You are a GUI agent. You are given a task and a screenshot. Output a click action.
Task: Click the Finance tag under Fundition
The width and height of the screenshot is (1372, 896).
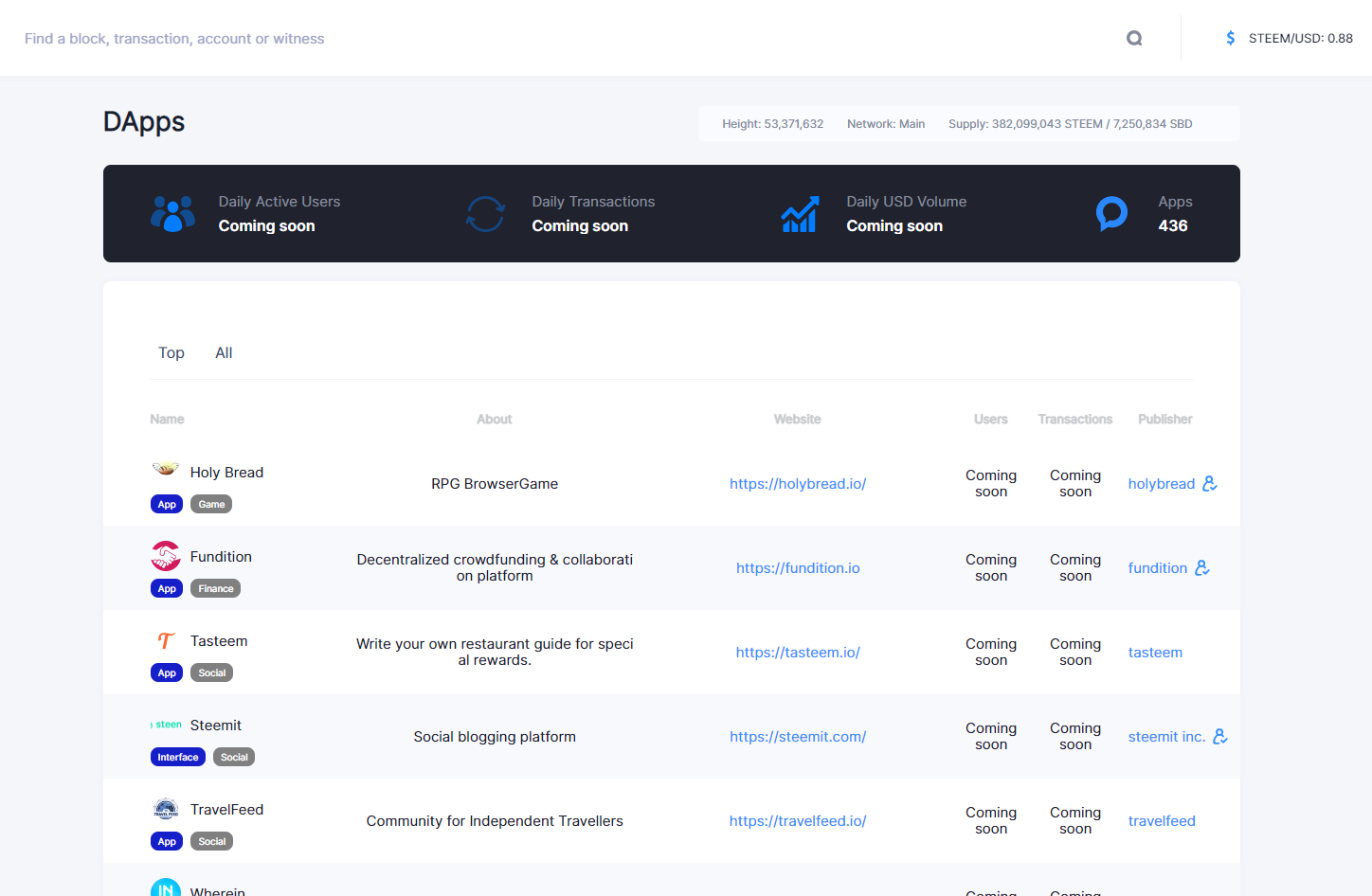[216, 589]
